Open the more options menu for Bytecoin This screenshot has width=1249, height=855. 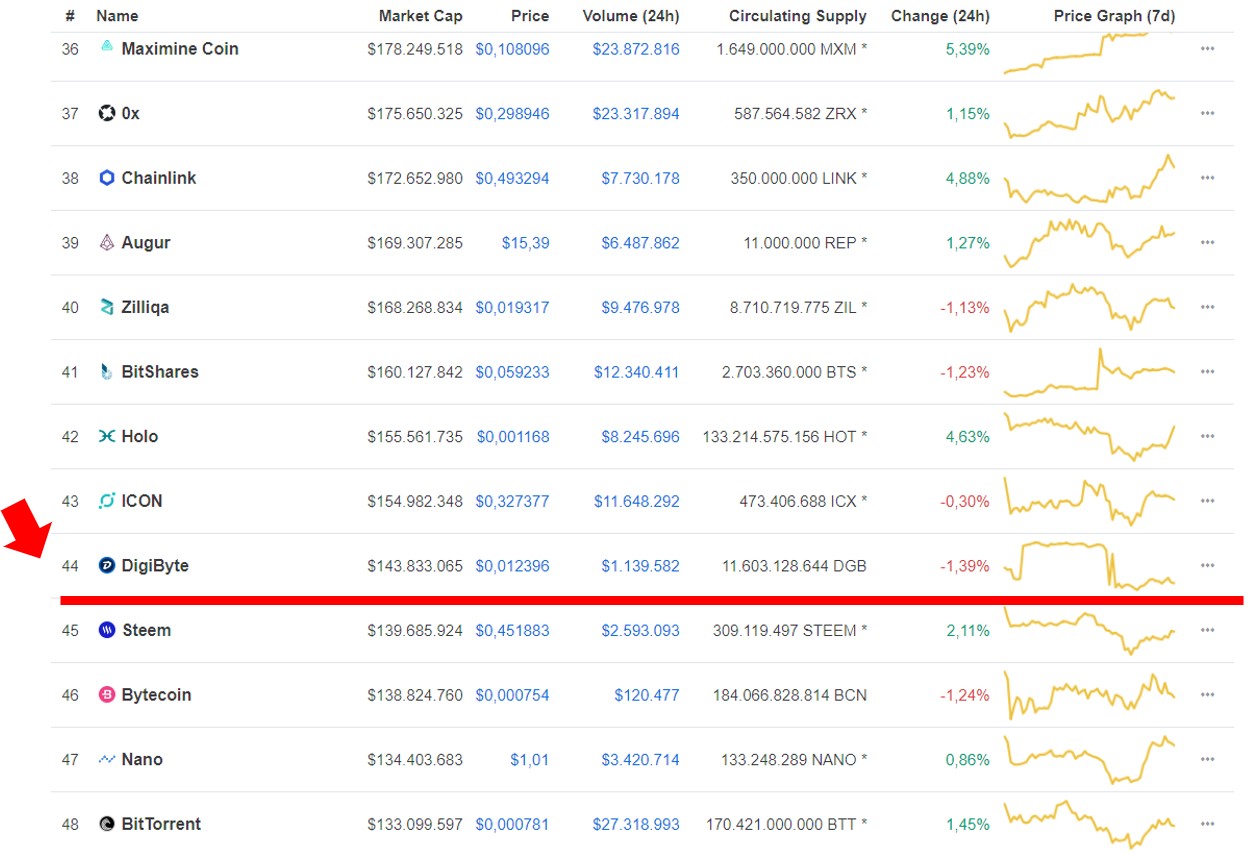[1207, 695]
